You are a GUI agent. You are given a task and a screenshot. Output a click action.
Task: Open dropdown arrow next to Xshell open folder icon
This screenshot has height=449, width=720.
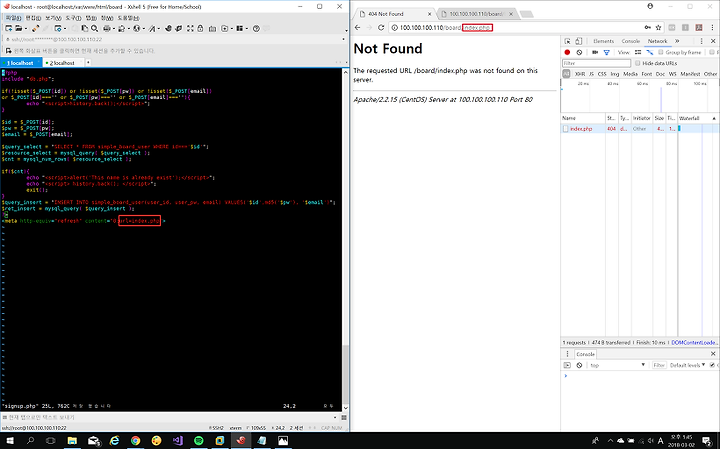[x=26, y=28]
